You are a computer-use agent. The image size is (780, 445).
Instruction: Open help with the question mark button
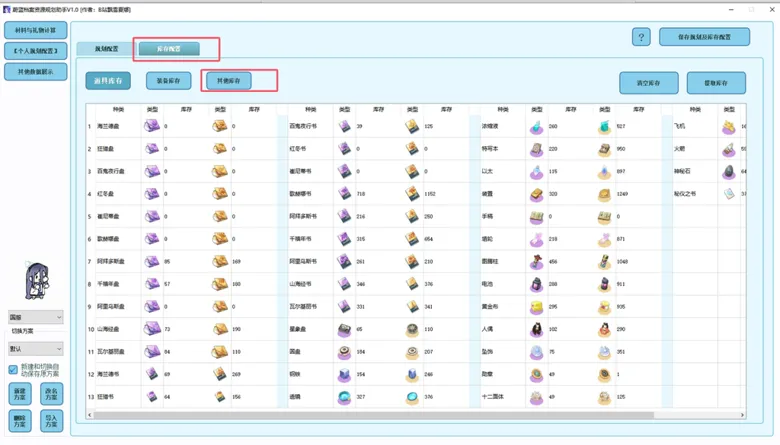[641, 37]
